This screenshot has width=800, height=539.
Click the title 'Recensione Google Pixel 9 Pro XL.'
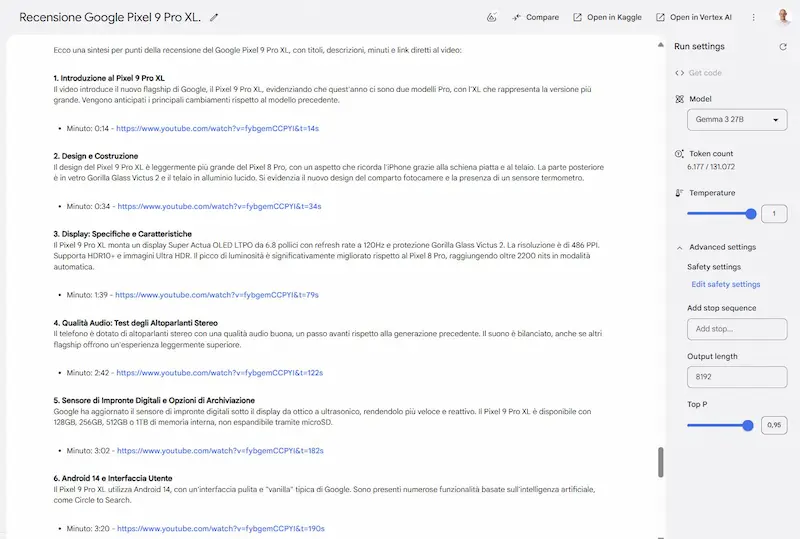110,17
